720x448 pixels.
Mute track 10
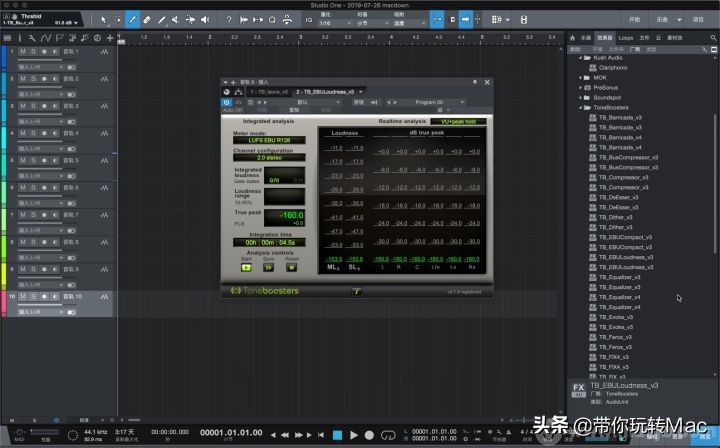point(23,297)
